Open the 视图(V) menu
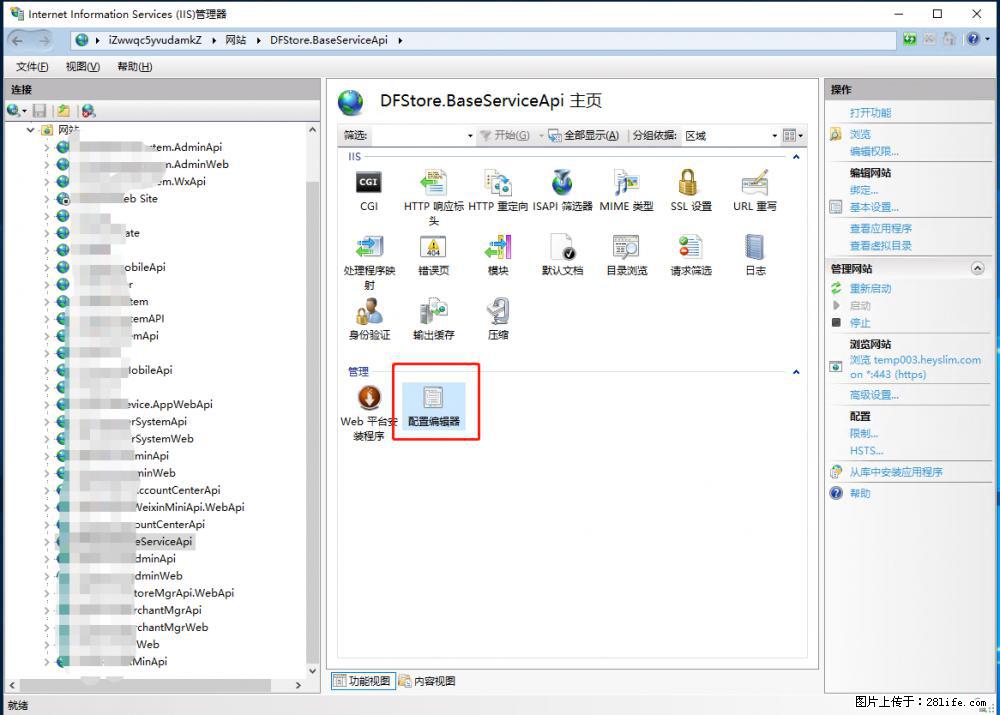Screen dimensions: 1000x715 82,67
